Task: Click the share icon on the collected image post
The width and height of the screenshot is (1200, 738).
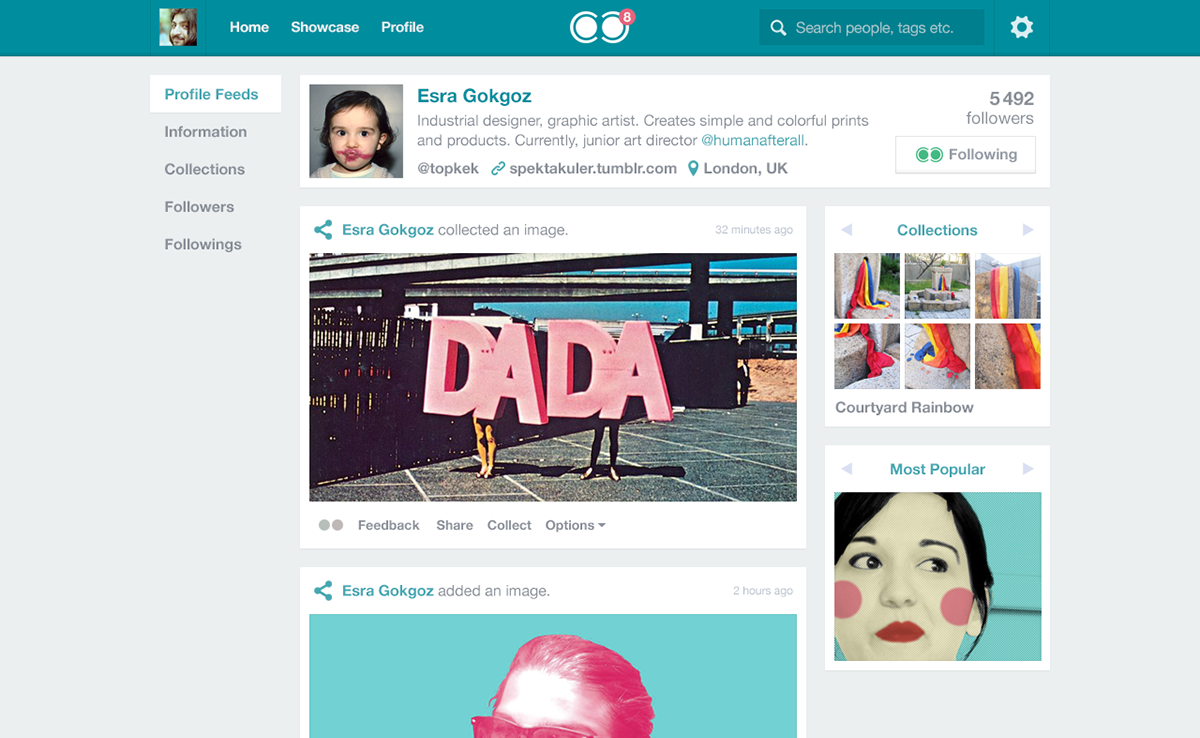Action: pyautogui.click(x=323, y=230)
